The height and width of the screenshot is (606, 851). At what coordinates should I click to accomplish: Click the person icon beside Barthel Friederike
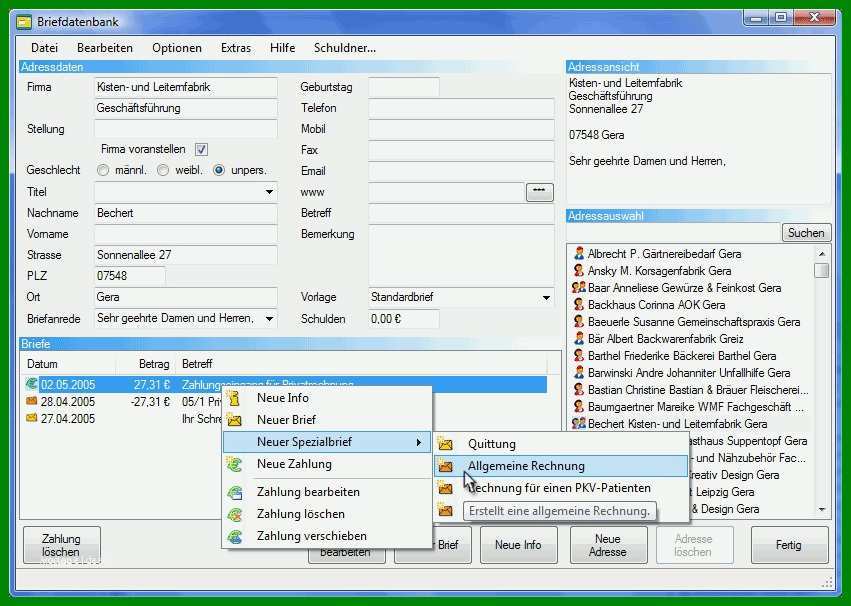579,355
